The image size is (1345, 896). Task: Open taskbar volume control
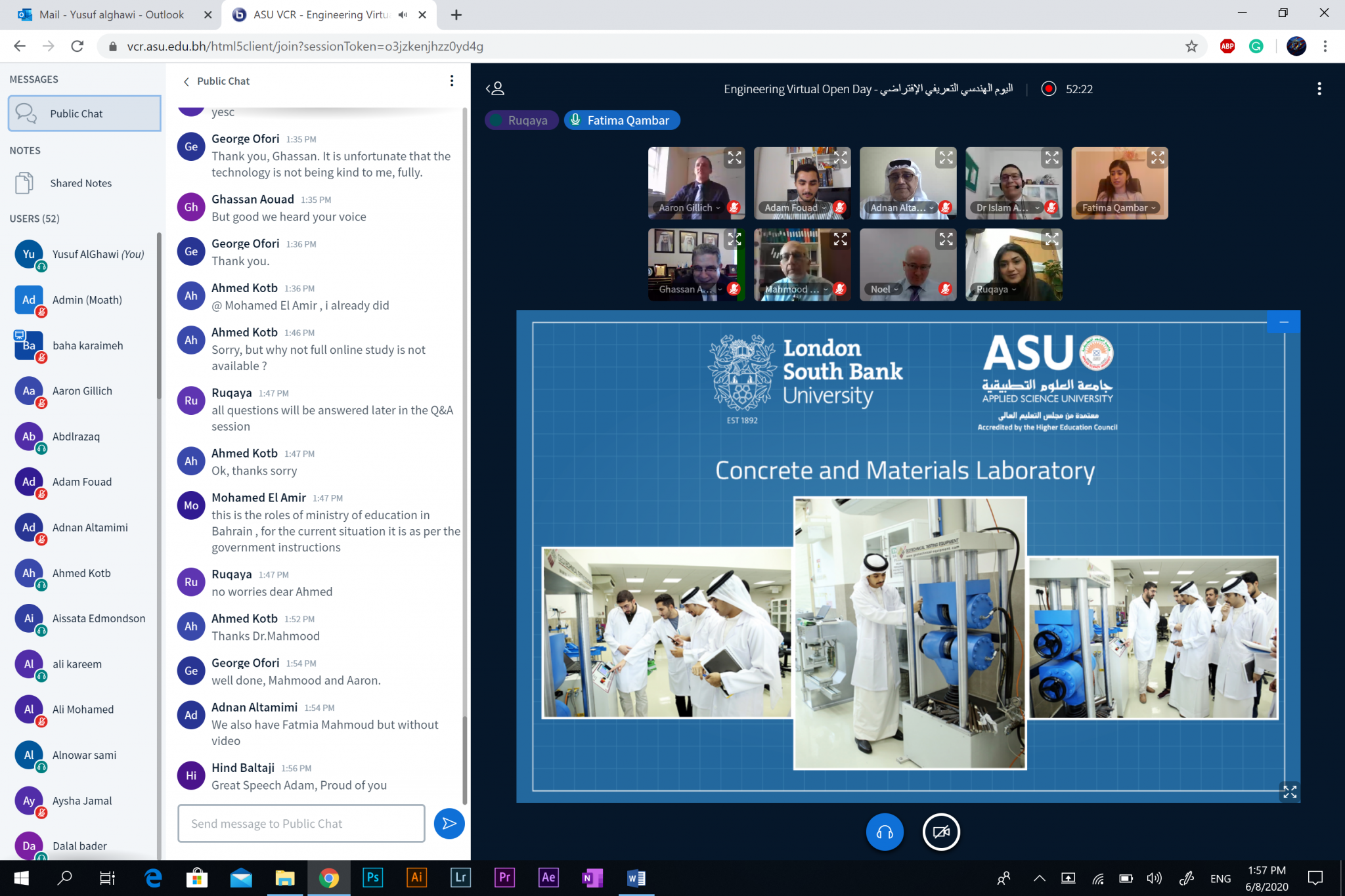[1154, 878]
